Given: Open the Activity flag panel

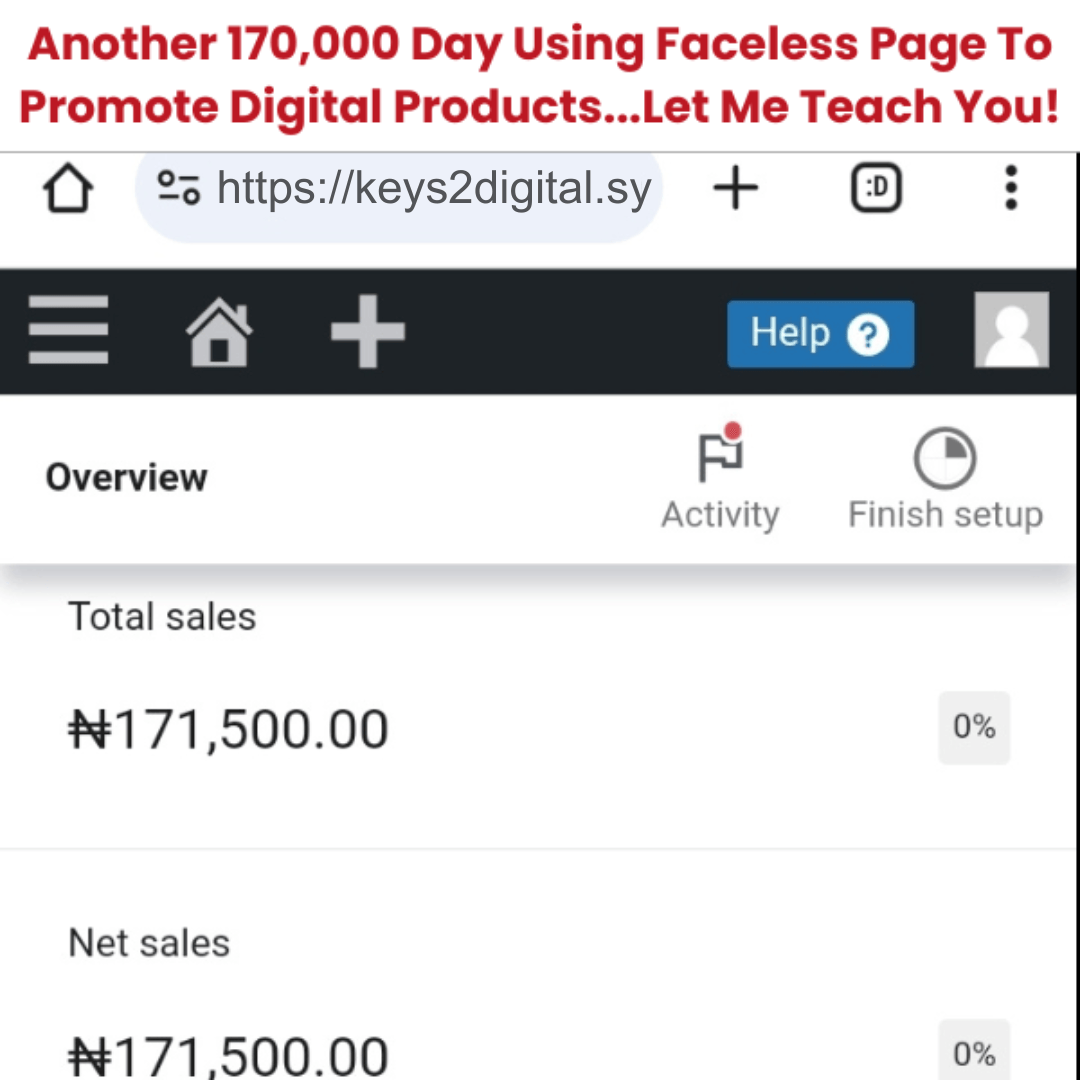Looking at the screenshot, I should [x=720, y=478].
